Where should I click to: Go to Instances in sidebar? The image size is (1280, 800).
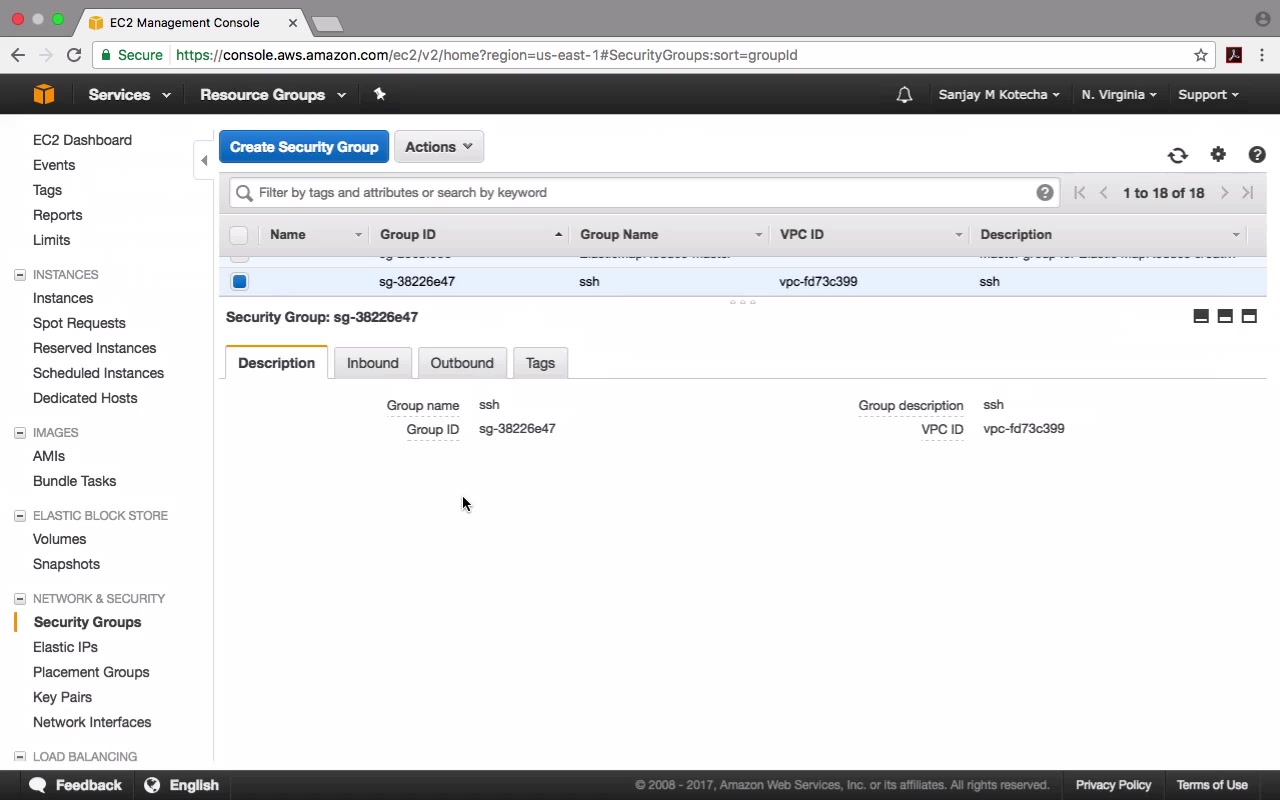63,298
